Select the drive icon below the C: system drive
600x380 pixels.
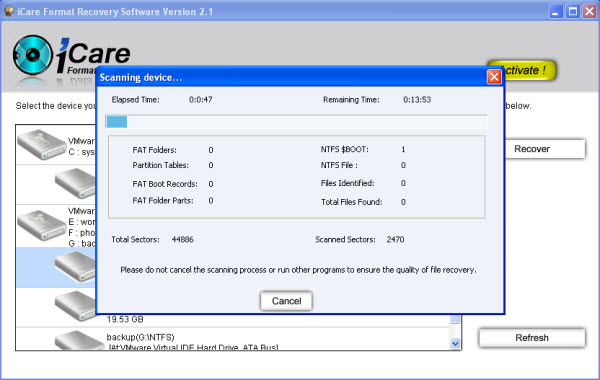tap(75, 183)
